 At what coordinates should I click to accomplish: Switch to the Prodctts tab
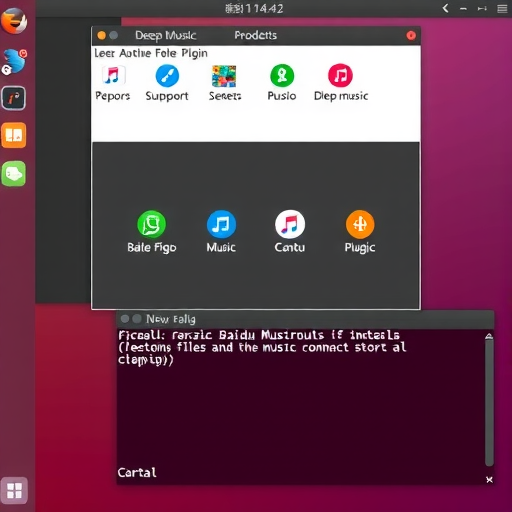point(255,35)
